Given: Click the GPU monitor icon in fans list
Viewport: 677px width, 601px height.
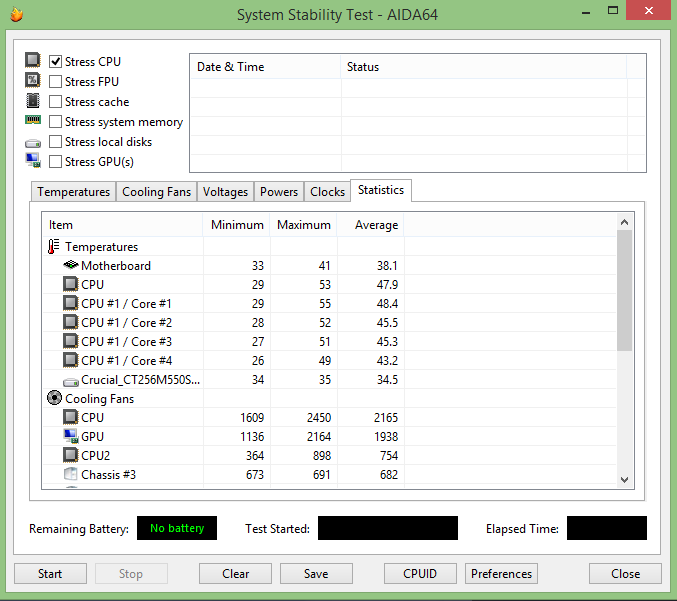Looking at the screenshot, I should (71, 436).
